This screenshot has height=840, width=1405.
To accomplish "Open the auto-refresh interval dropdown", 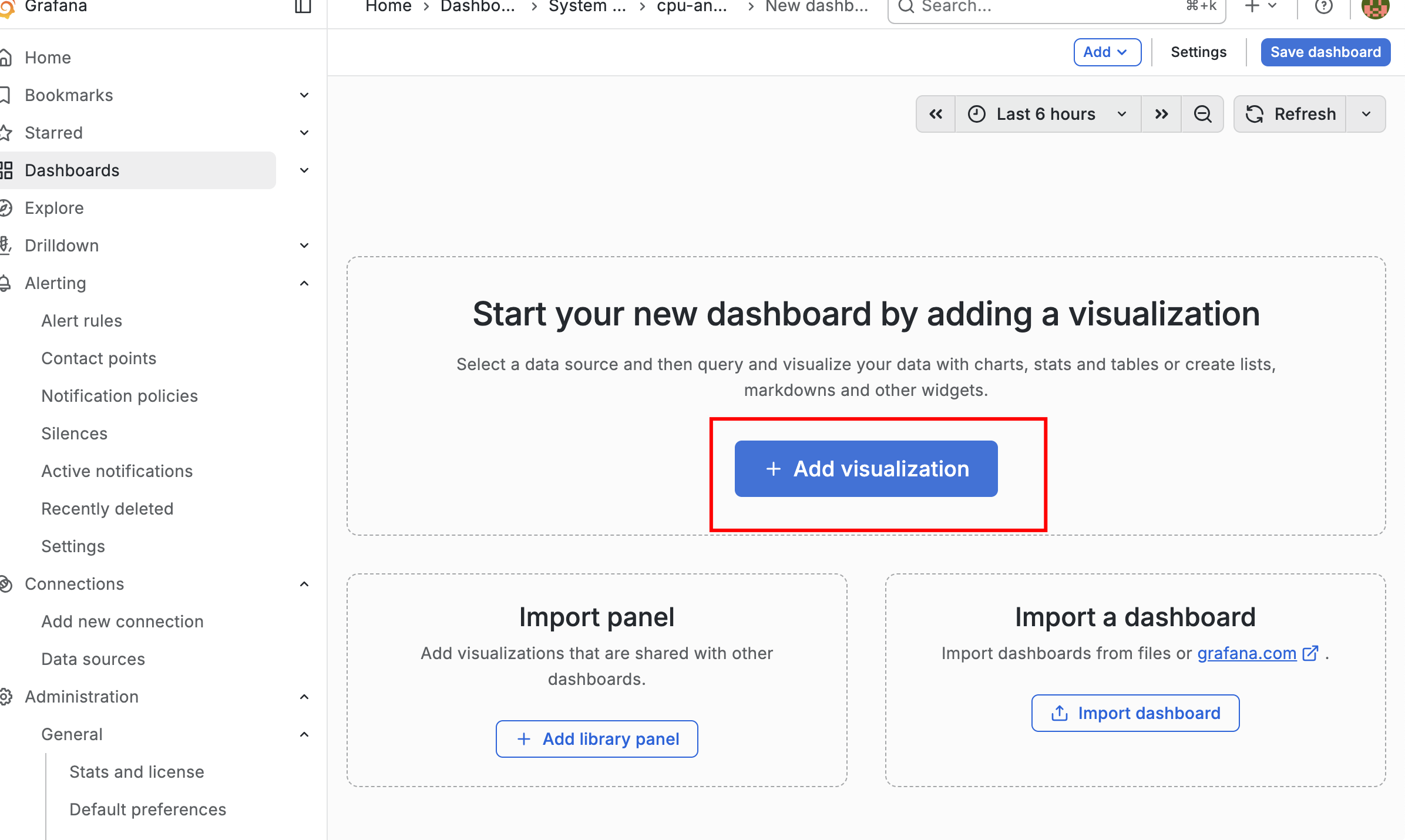I will click(x=1366, y=114).
